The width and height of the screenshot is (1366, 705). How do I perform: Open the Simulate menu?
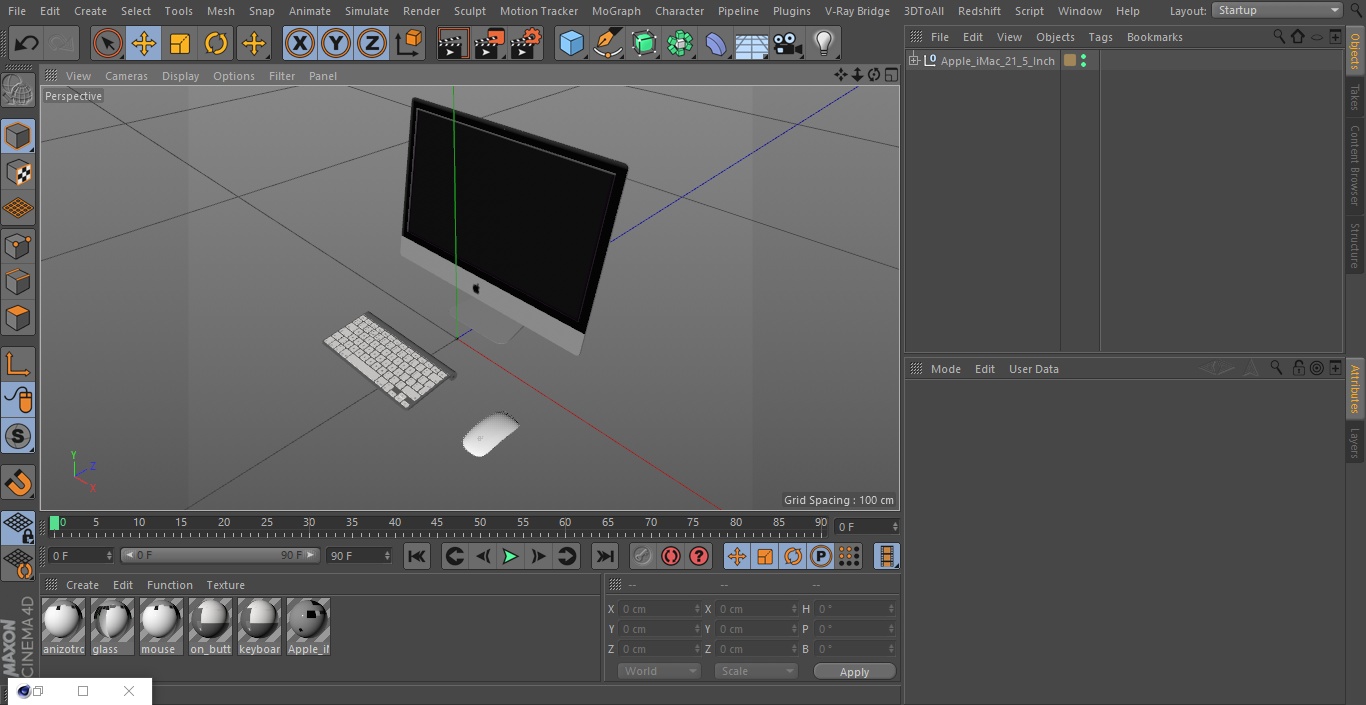pos(367,11)
